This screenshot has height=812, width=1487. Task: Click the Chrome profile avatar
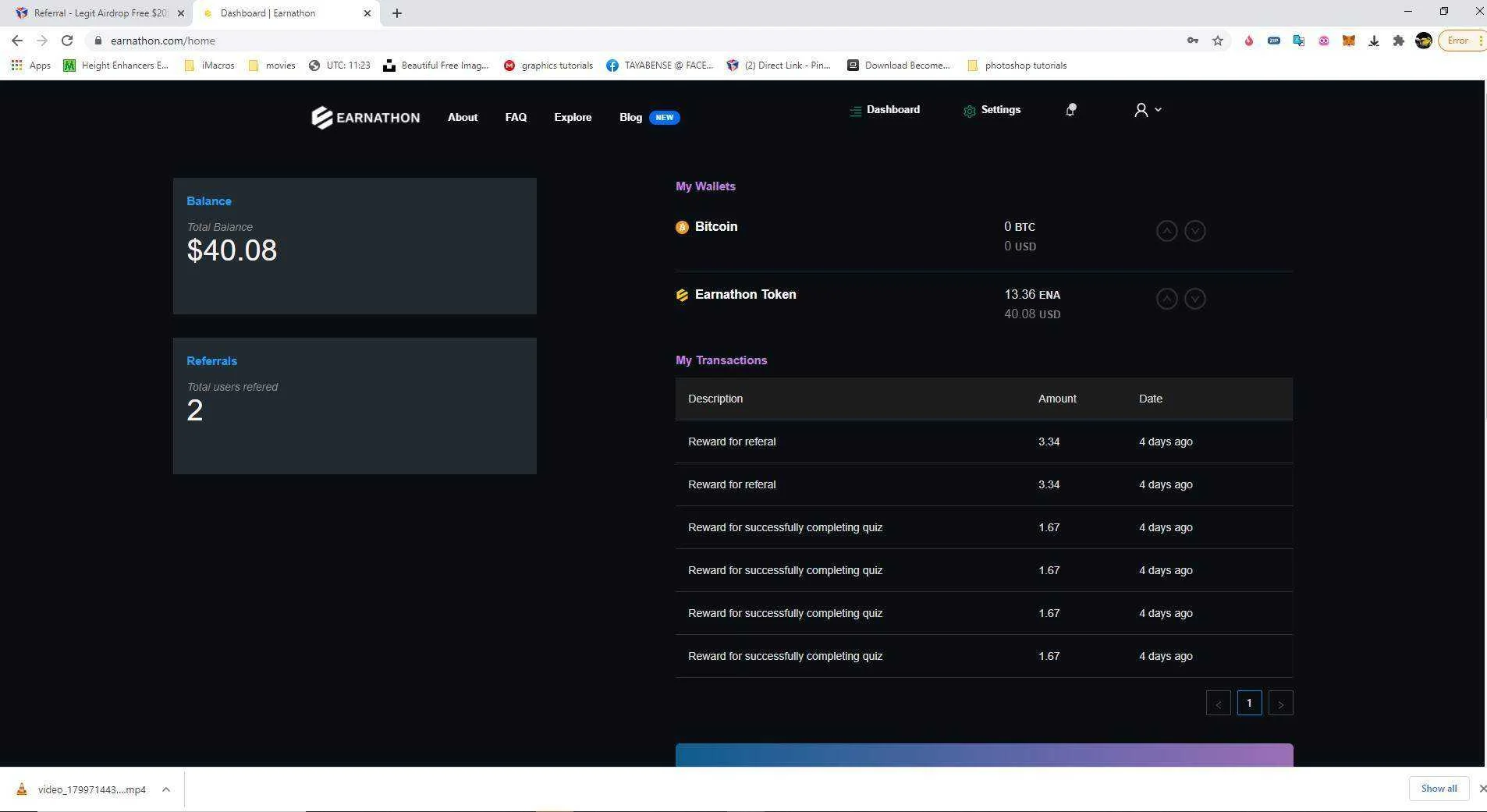1424,41
